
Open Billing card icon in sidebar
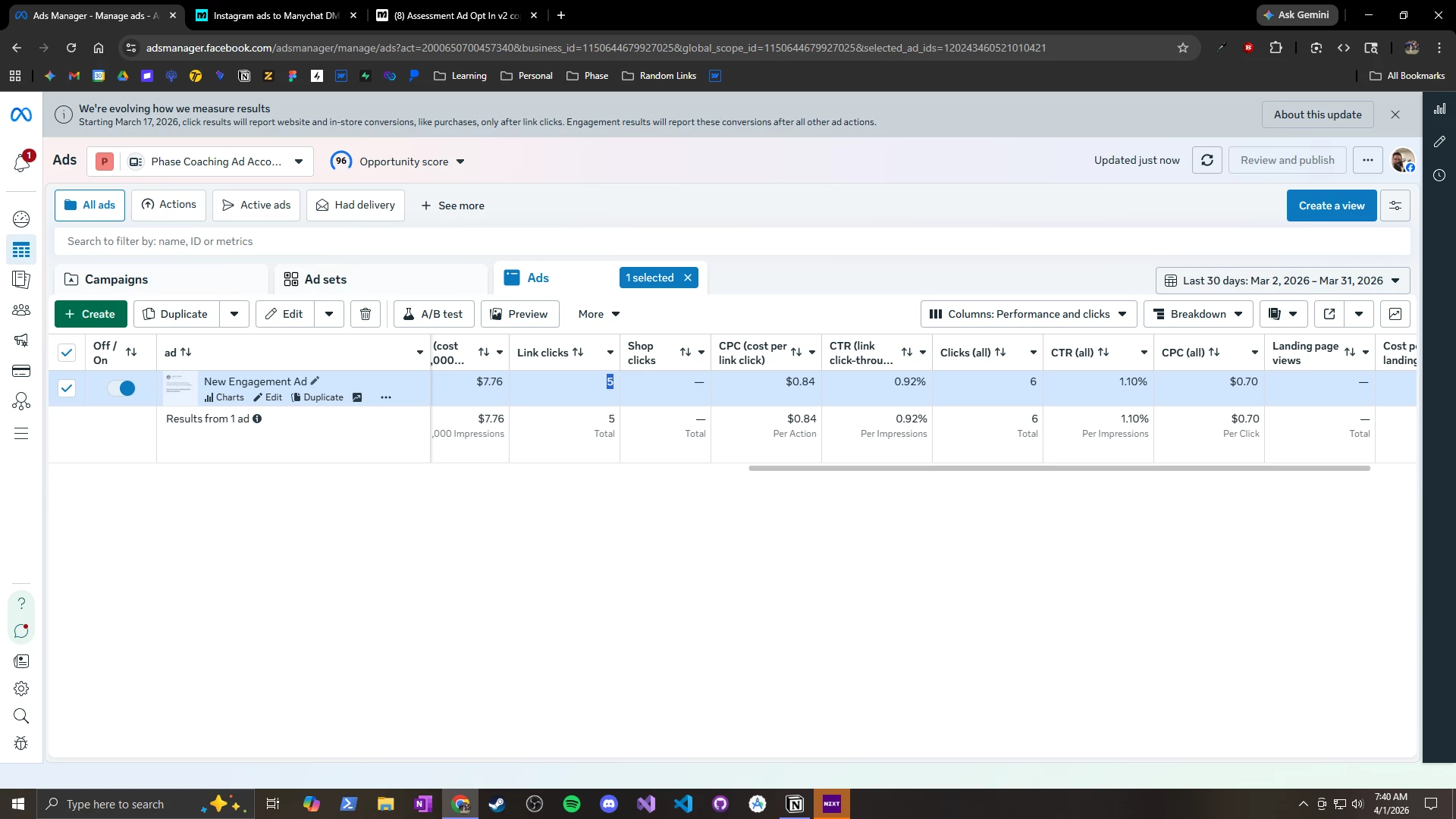[x=21, y=371]
